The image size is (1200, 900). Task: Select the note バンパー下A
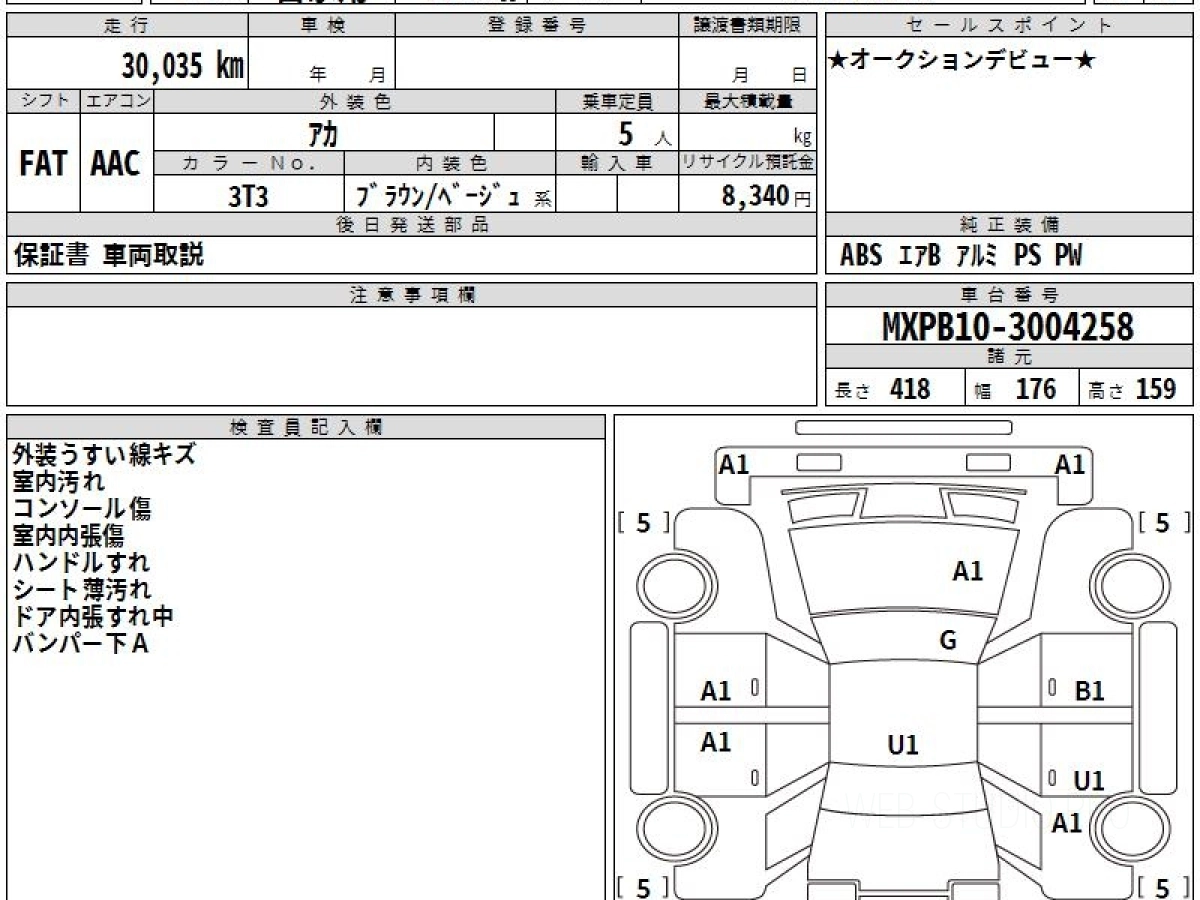point(81,644)
